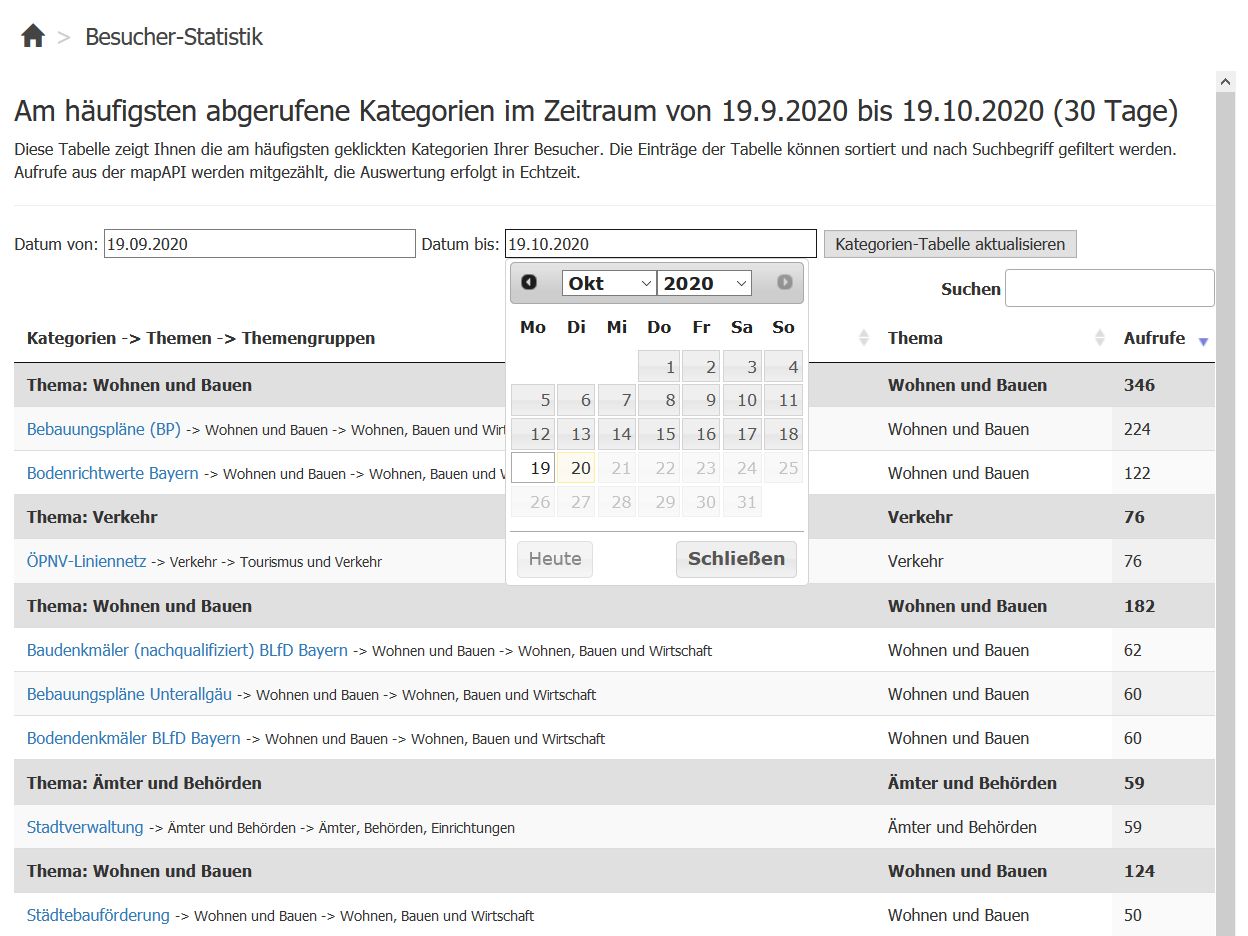This screenshot has width=1248, height=936.
Task: Open the Bodendenkmäler BLfD Bayern link
Action: tap(134, 738)
